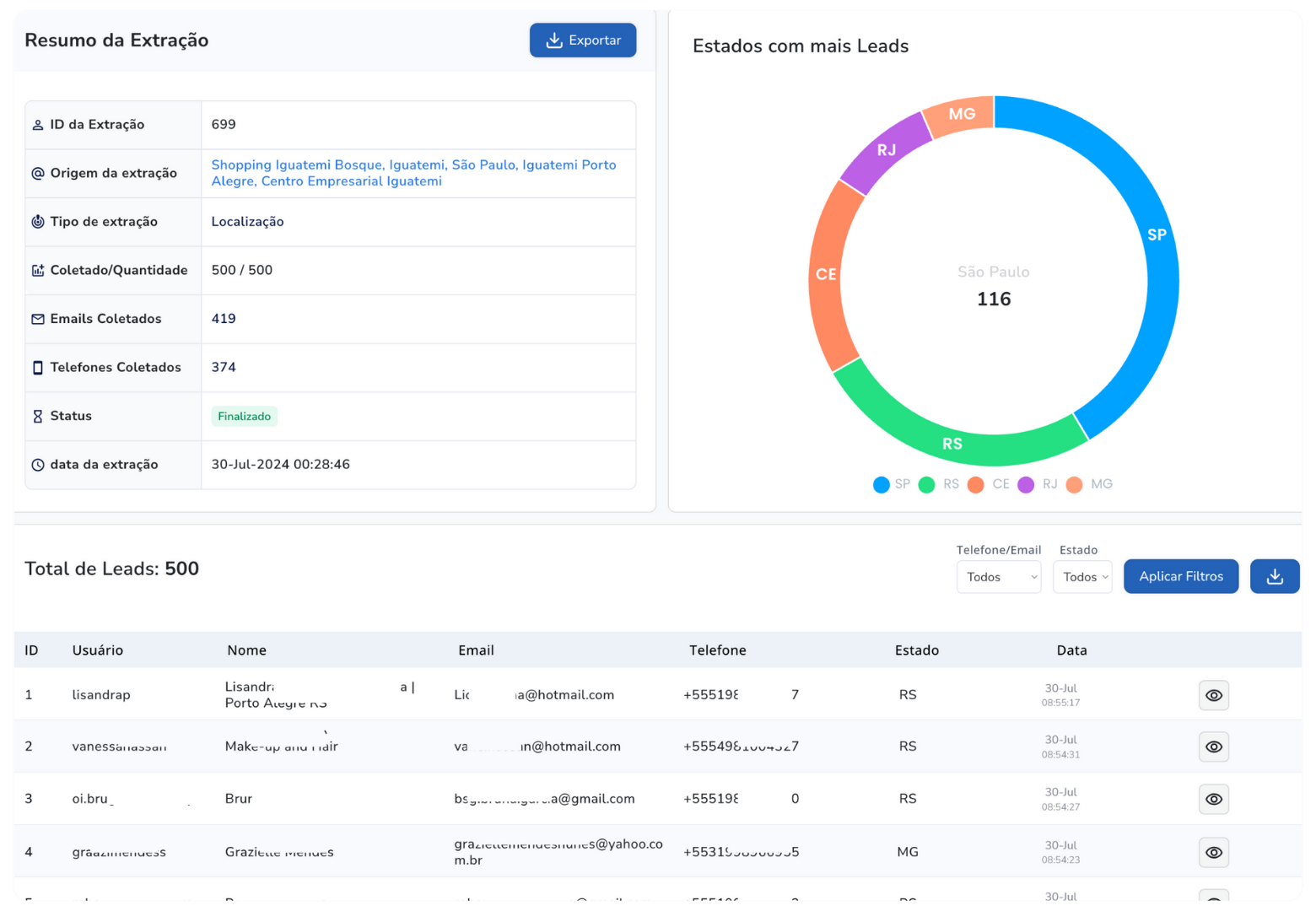Click the 374 phones collected value
Image resolution: width=1316 pixels, height=911 pixels.
[224, 368]
